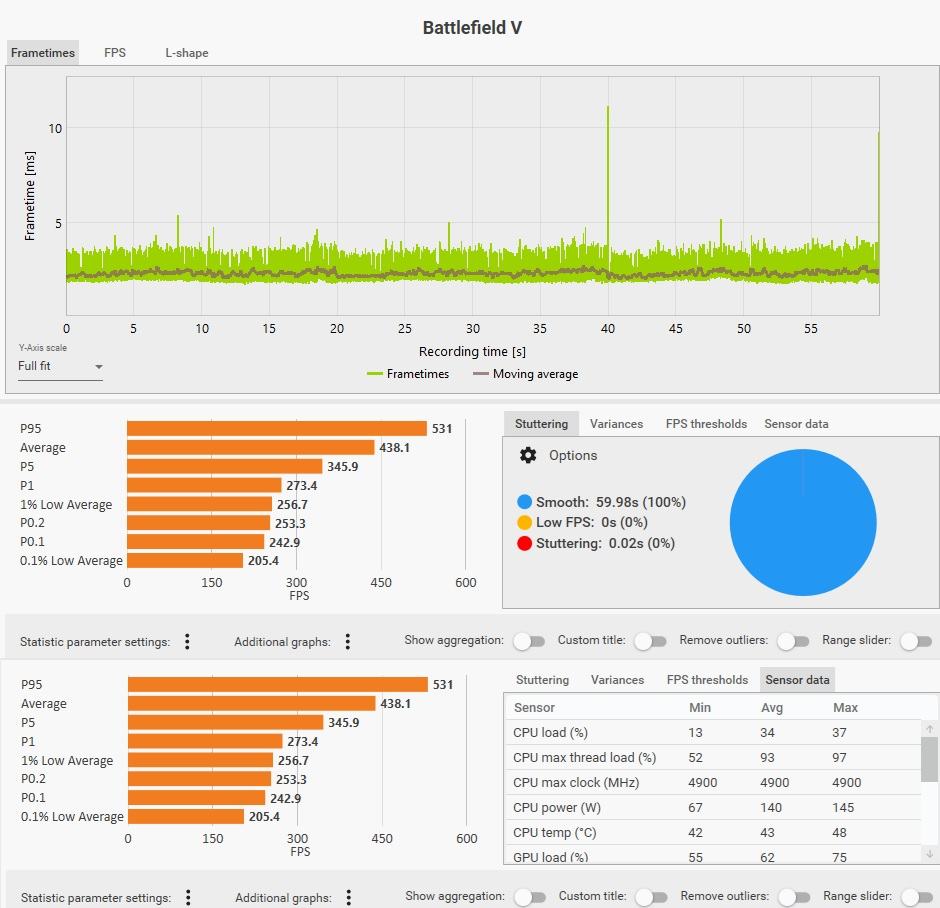Switch to the Frametimes tab
940x908 pixels.
coord(43,53)
